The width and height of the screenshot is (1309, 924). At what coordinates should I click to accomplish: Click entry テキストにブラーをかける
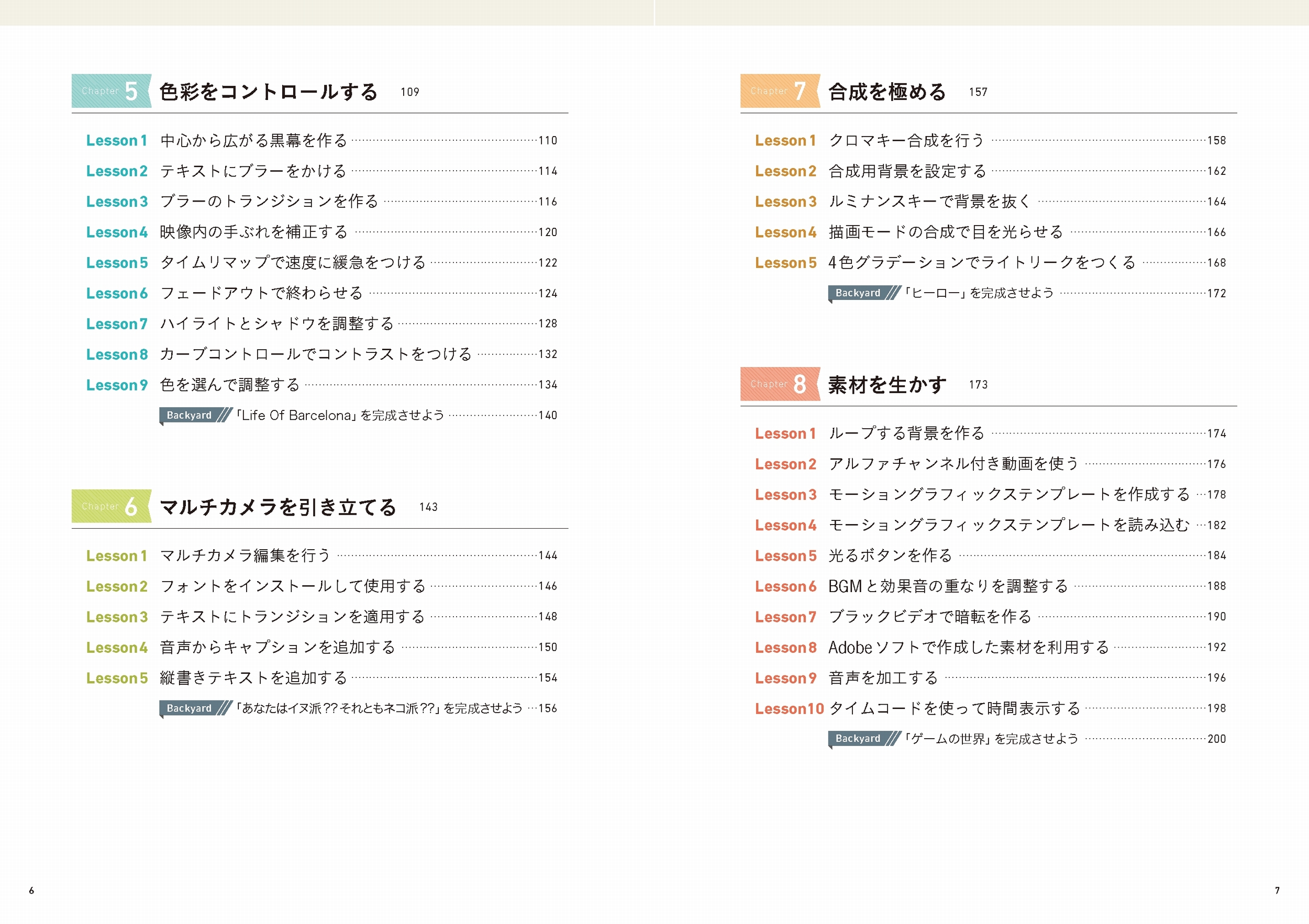point(254,171)
